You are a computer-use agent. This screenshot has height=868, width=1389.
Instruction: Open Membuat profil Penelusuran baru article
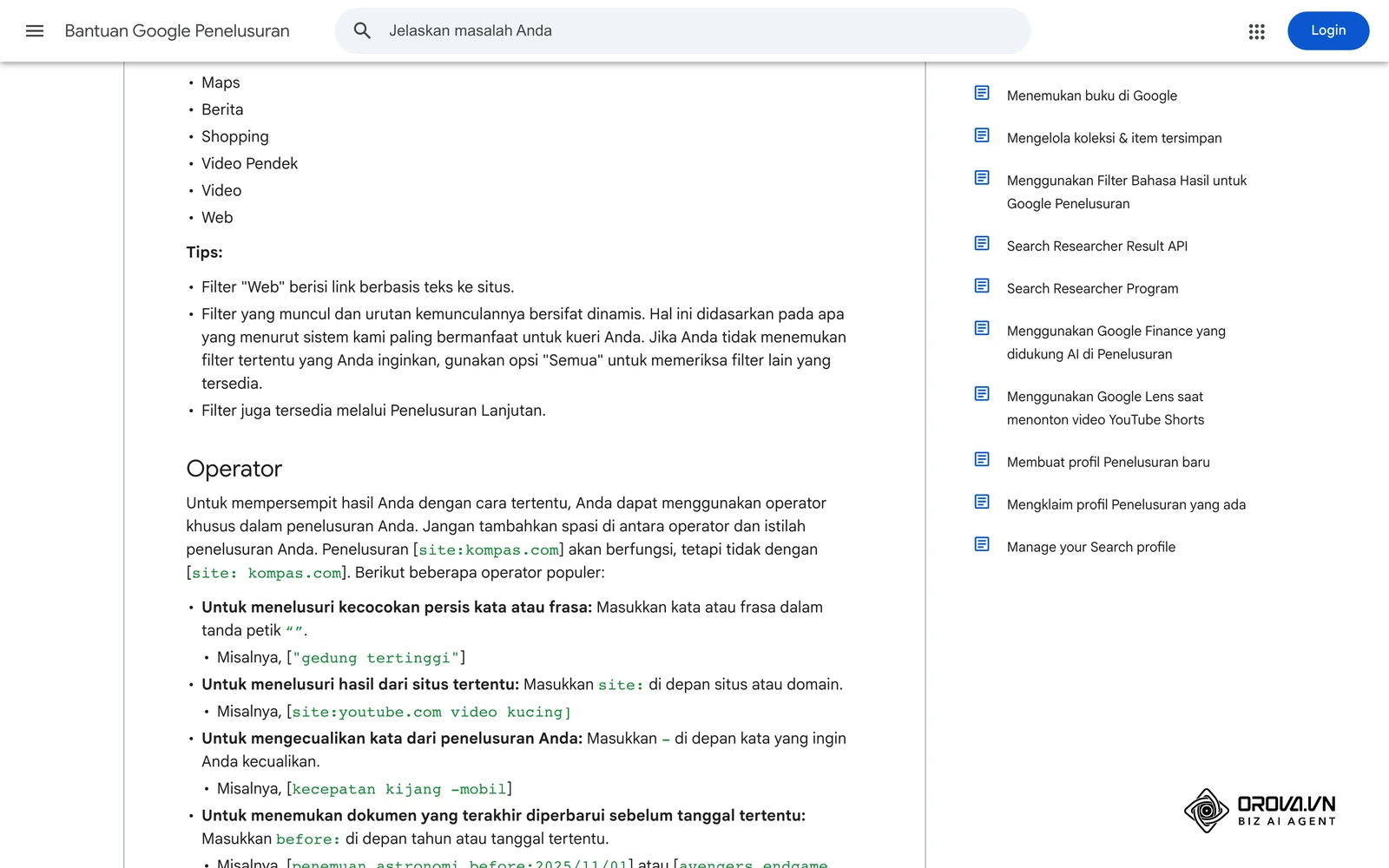[1108, 463]
